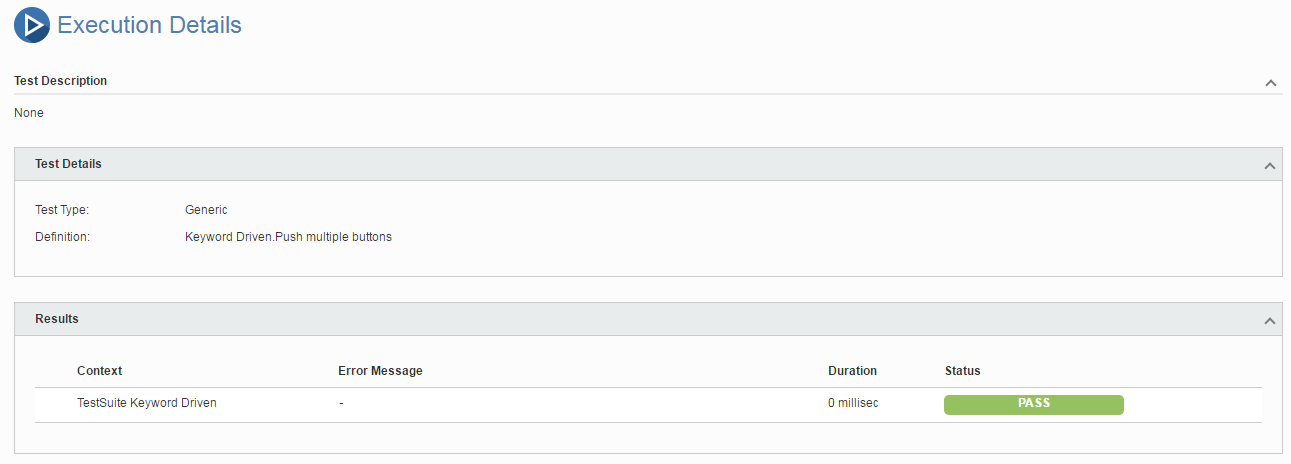Sort by the Error Message column header
Screen dimensions: 1291x464
click(x=380, y=371)
